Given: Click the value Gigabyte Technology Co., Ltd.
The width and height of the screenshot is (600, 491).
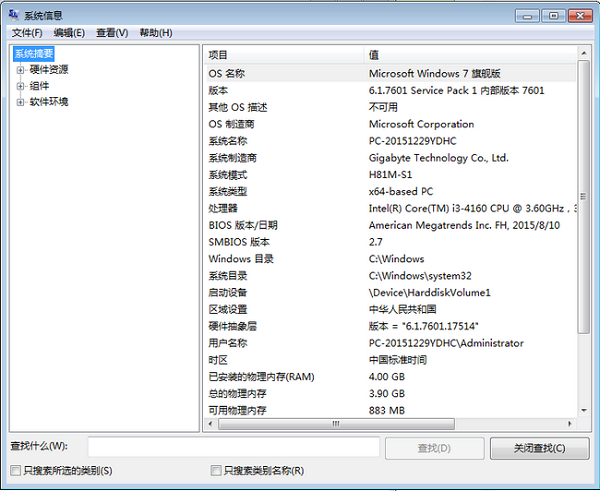Looking at the screenshot, I should [439, 158].
